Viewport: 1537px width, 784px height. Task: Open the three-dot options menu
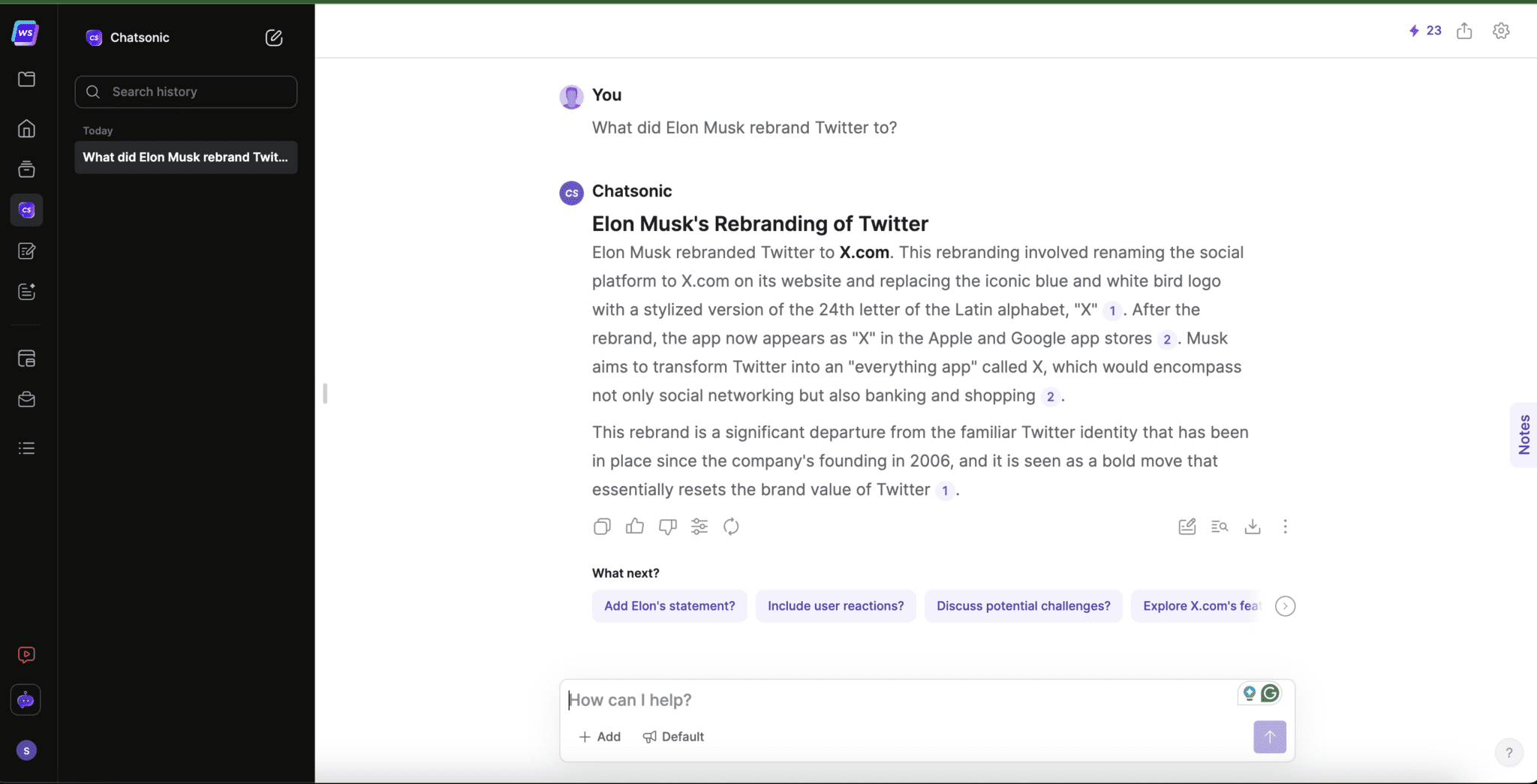click(1285, 526)
